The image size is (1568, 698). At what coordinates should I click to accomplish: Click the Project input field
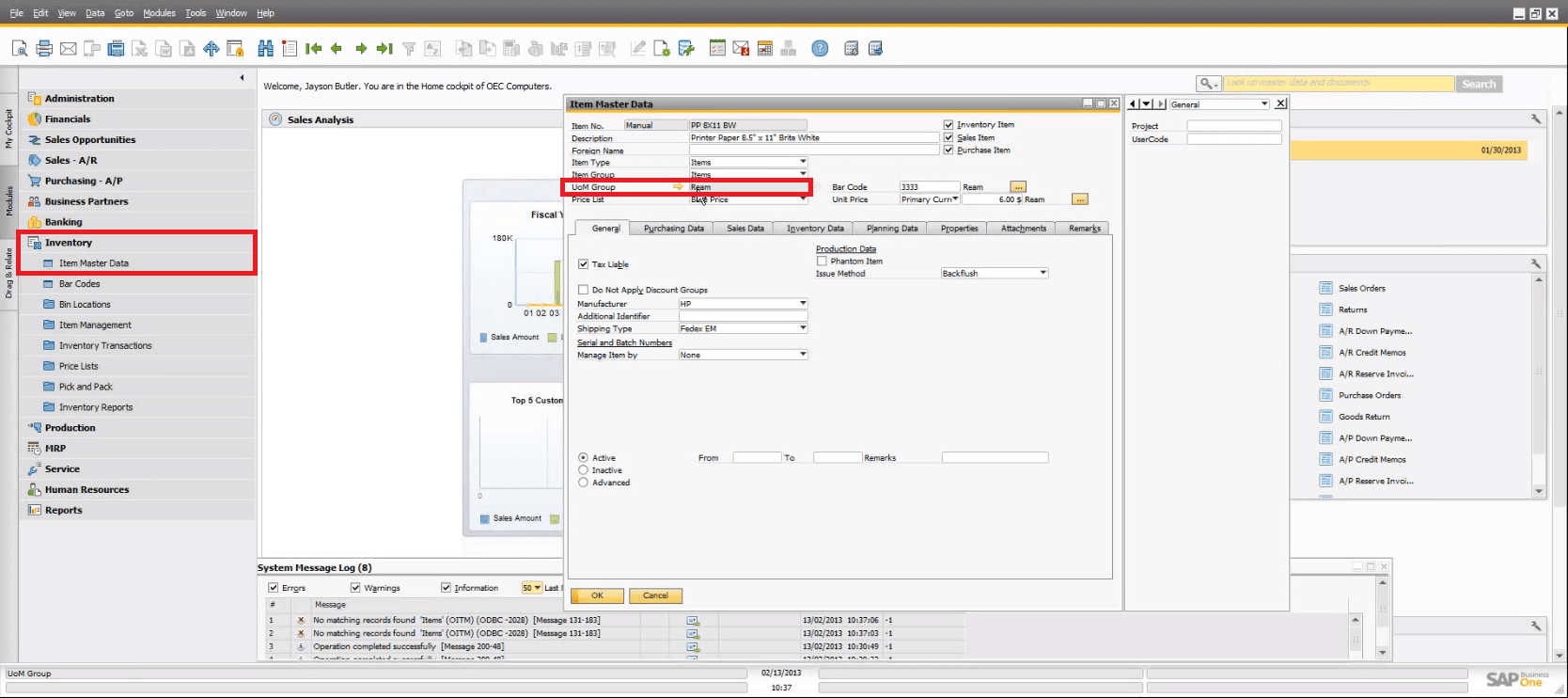point(1233,126)
